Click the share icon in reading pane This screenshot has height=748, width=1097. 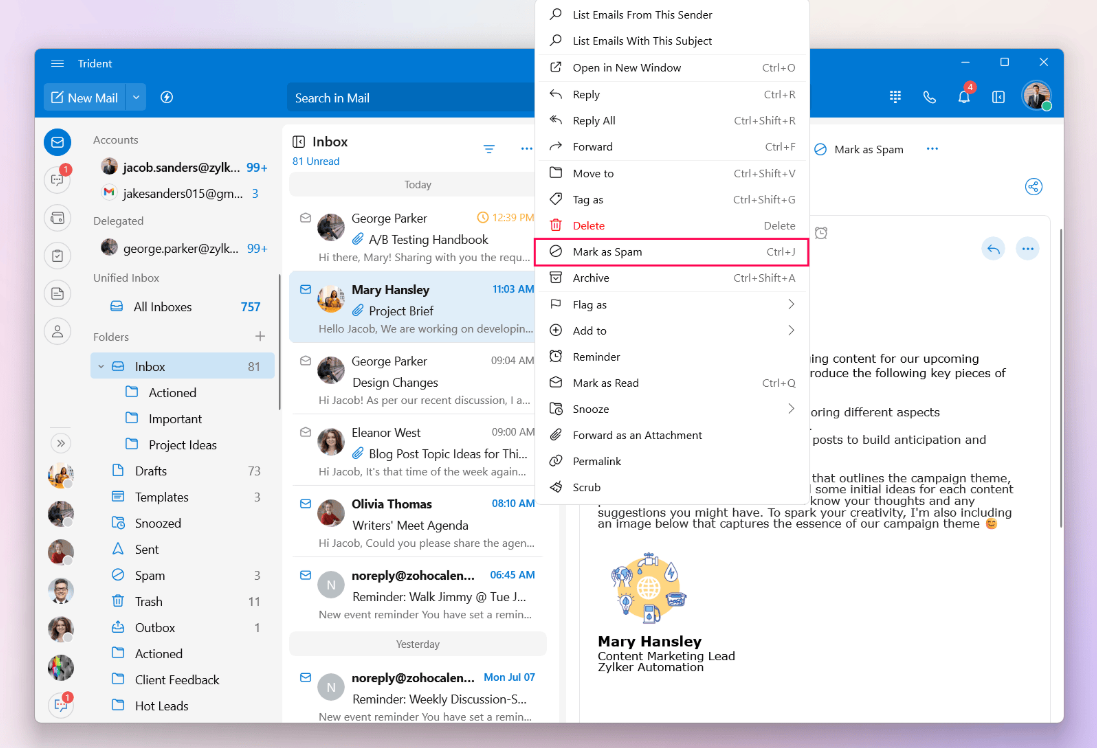[x=1033, y=187]
